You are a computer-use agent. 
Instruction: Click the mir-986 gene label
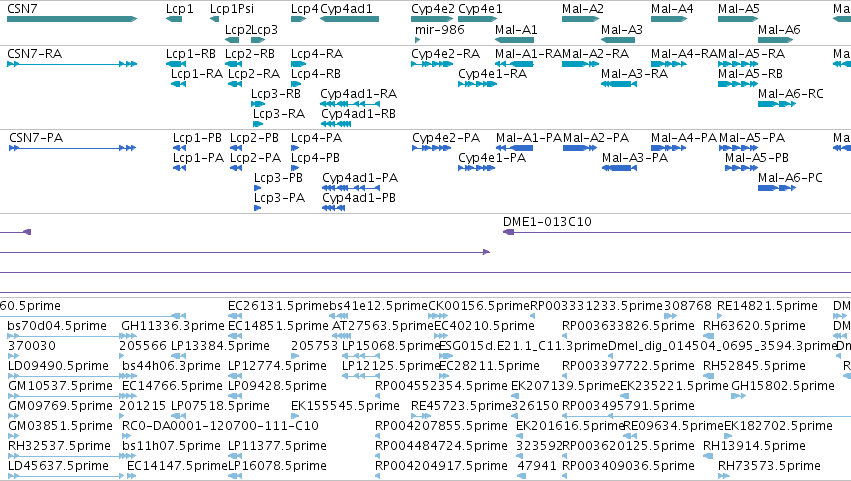pos(440,29)
